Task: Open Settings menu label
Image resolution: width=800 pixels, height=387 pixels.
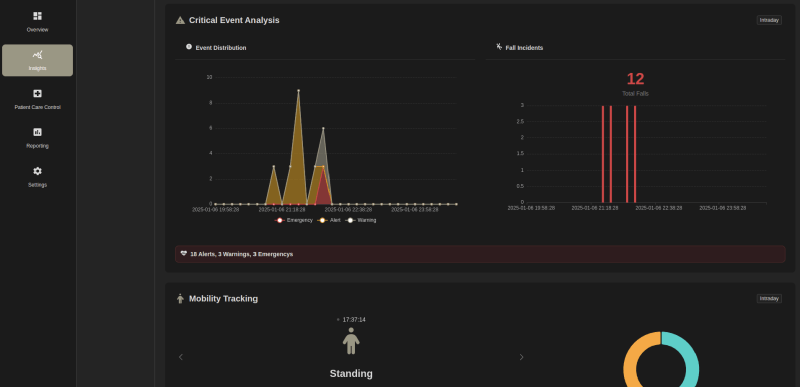Action: coord(37,185)
